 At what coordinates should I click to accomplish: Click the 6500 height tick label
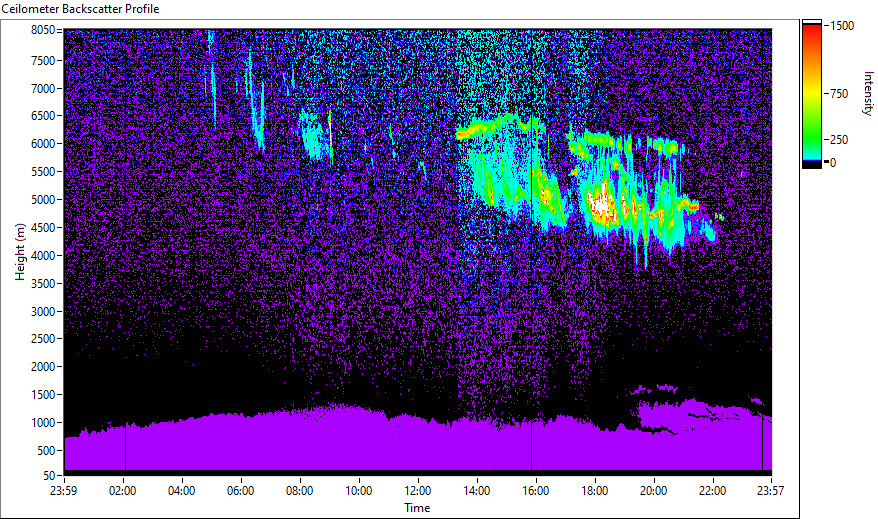pos(43,116)
